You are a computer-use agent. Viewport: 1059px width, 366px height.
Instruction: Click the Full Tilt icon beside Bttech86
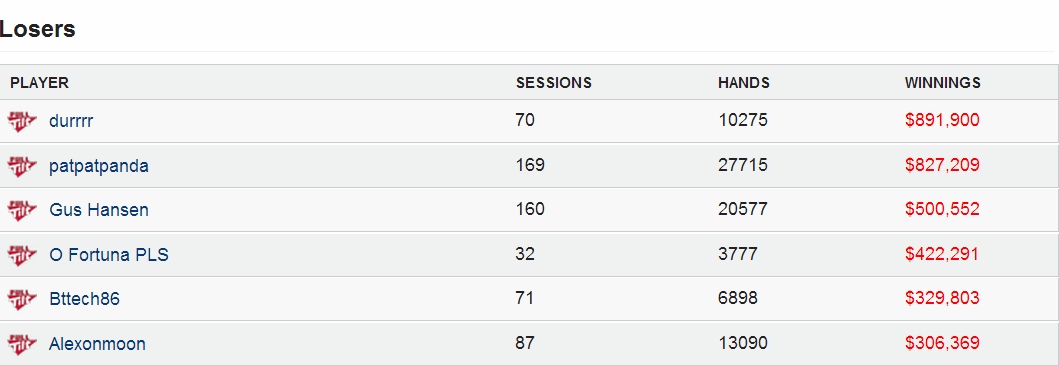click(x=22, y=298)
